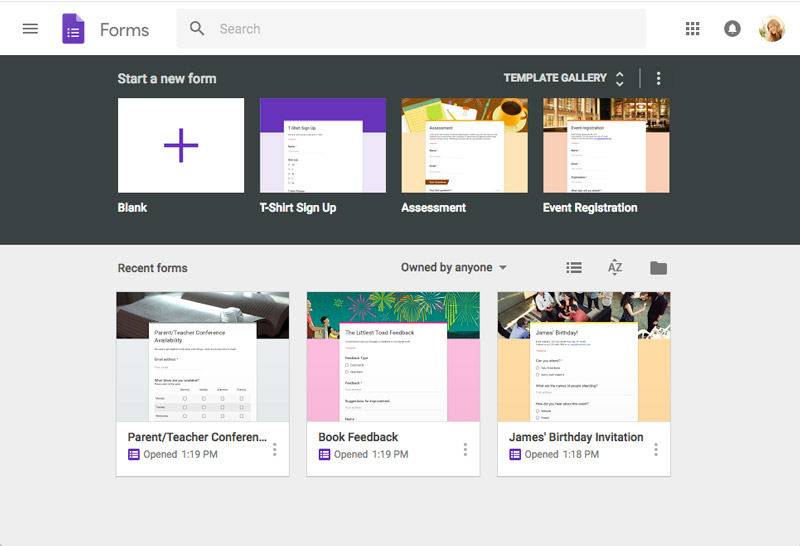The image size is (800, 546).
Task: Open the AZ sort options
Action: point(615,267)
